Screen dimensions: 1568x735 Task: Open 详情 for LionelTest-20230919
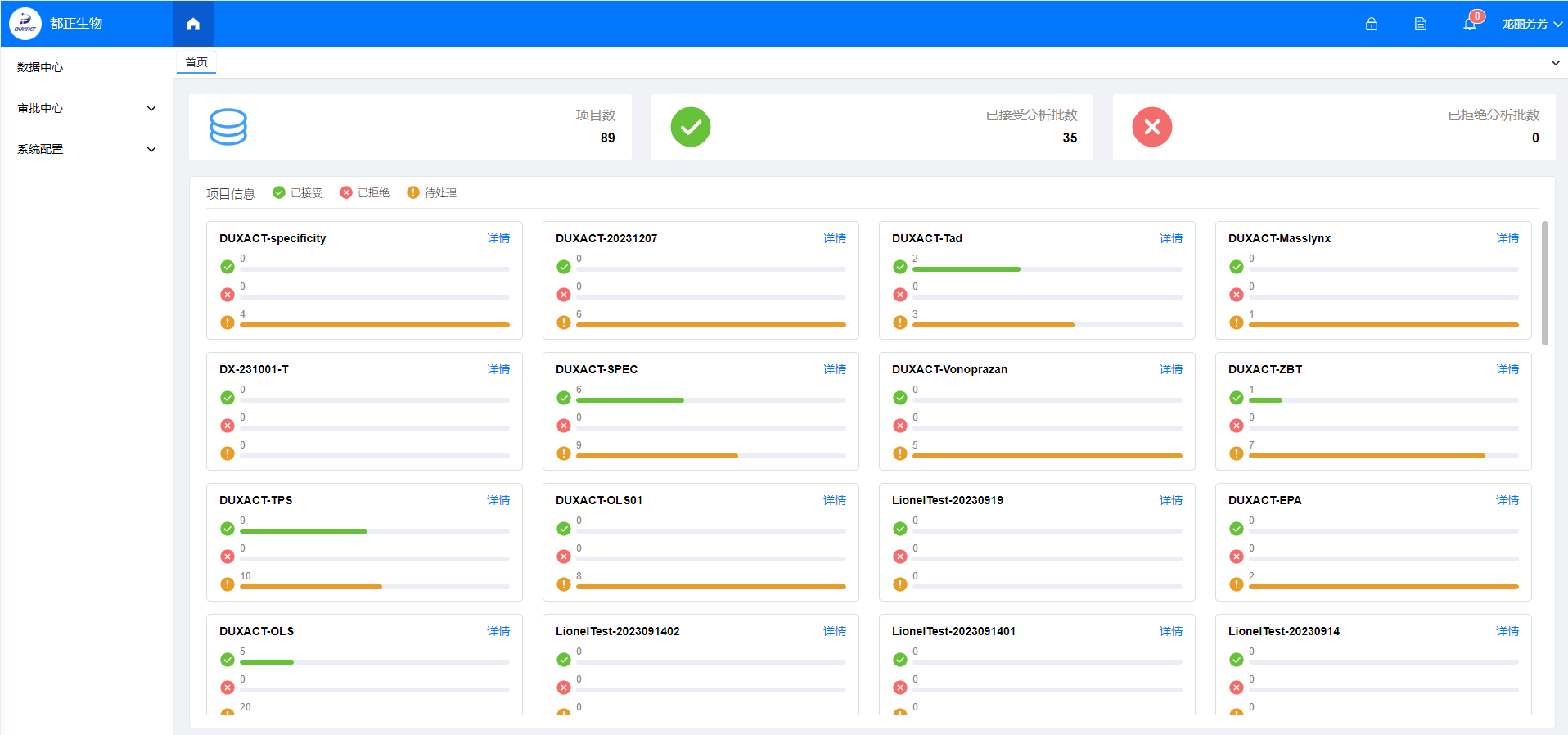point(1171,500)
